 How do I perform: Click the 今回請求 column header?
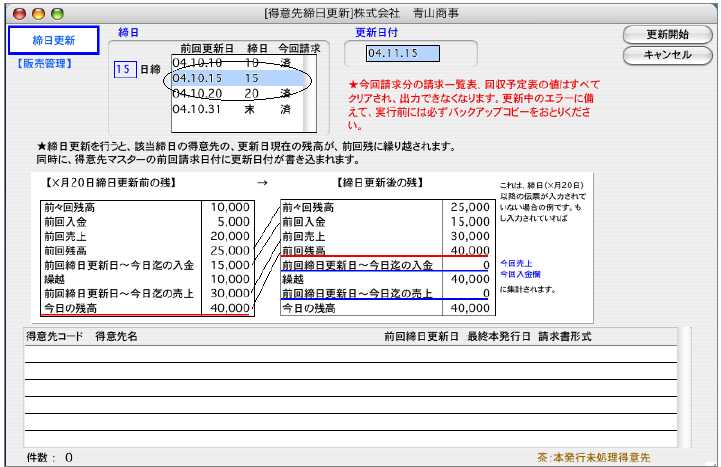[x=296, y=48]
